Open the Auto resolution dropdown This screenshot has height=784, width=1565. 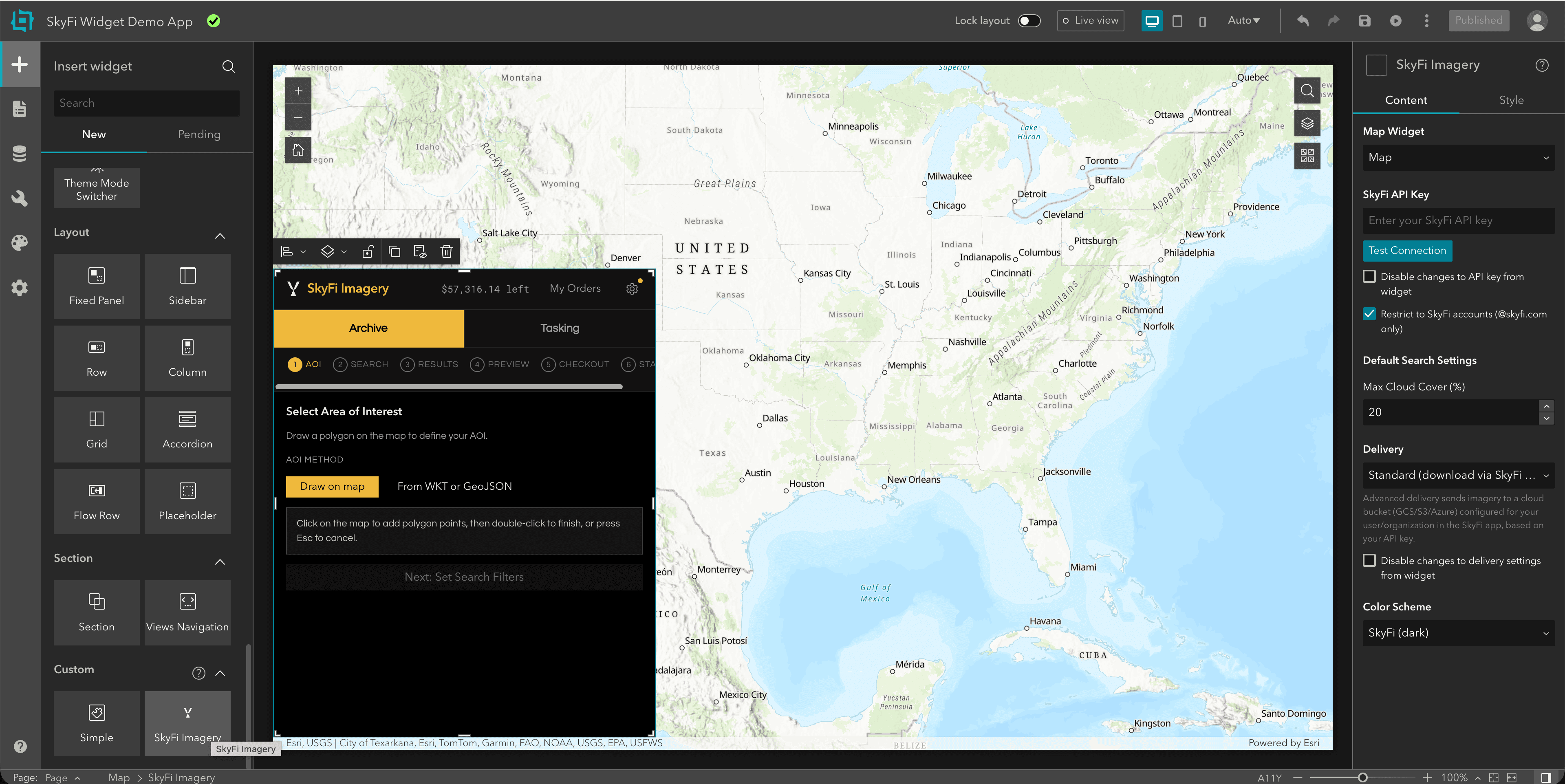[1243, 21]
